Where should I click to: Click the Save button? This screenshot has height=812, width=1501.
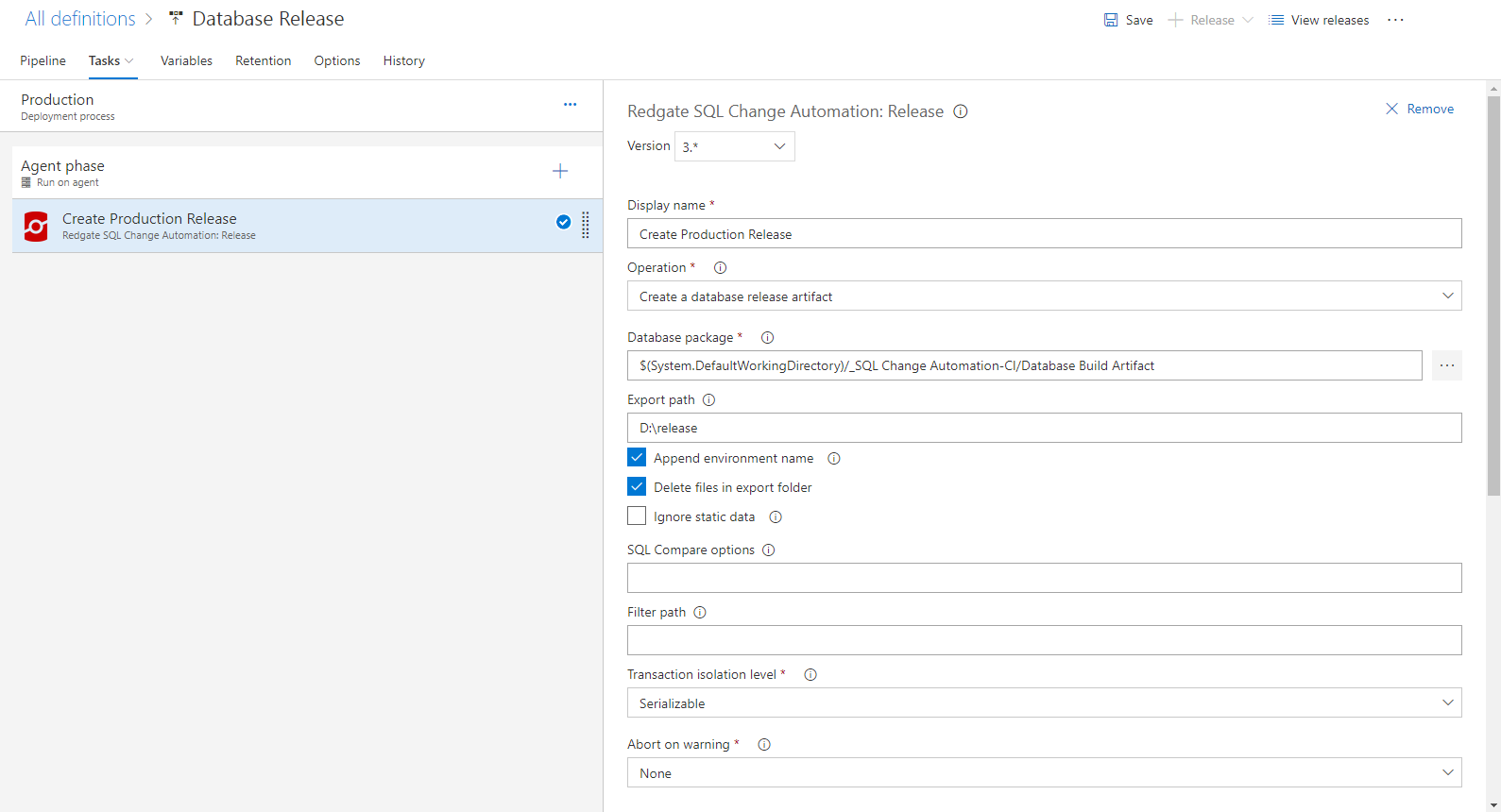point(1129,20)
